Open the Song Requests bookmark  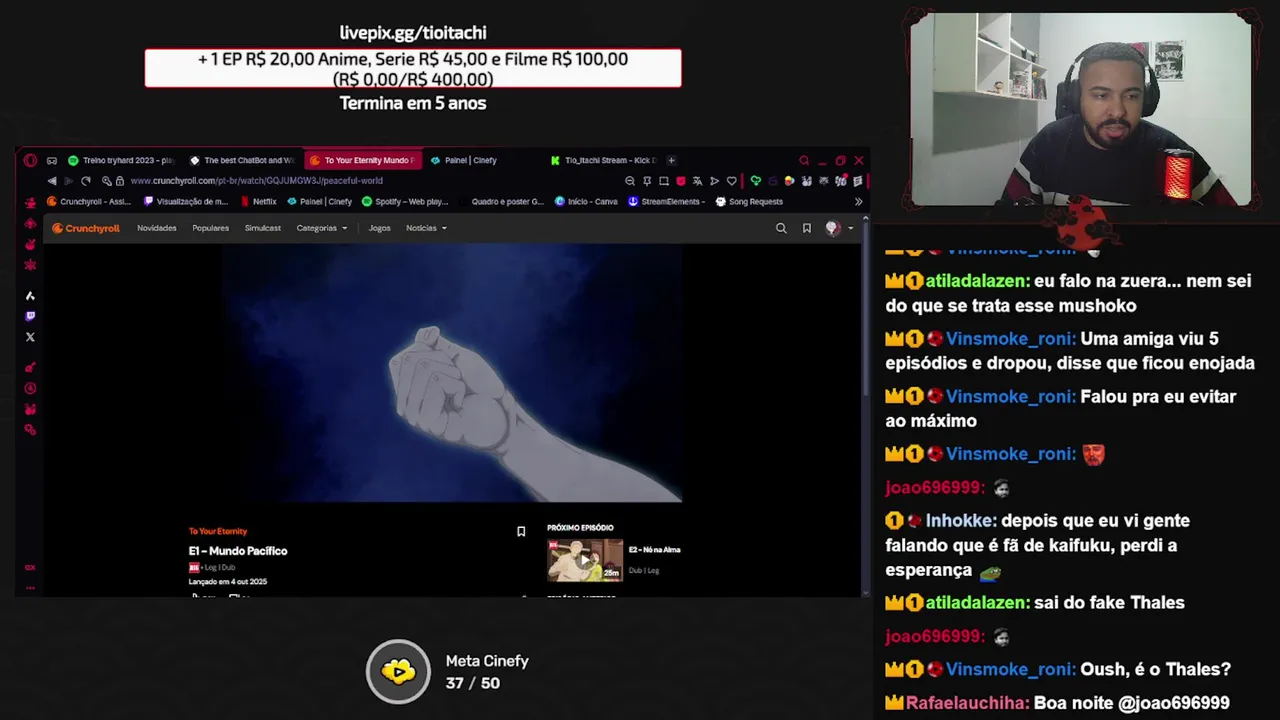(x=749, y=201)
